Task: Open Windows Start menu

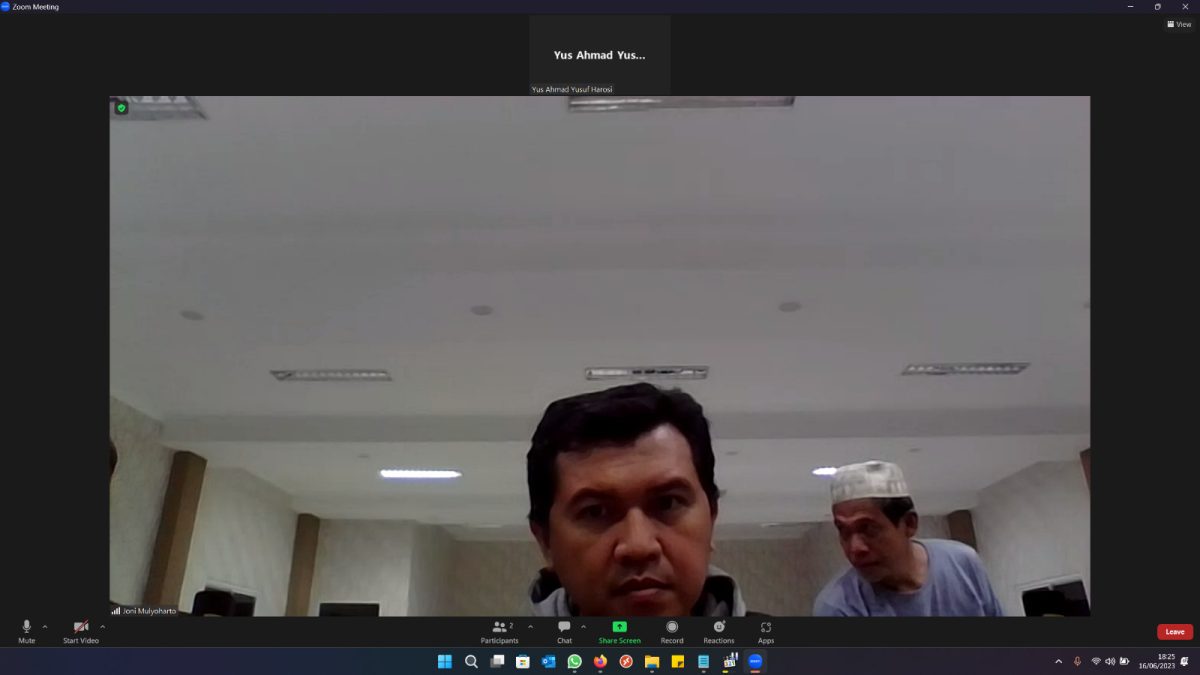Action: coord(445,661)
